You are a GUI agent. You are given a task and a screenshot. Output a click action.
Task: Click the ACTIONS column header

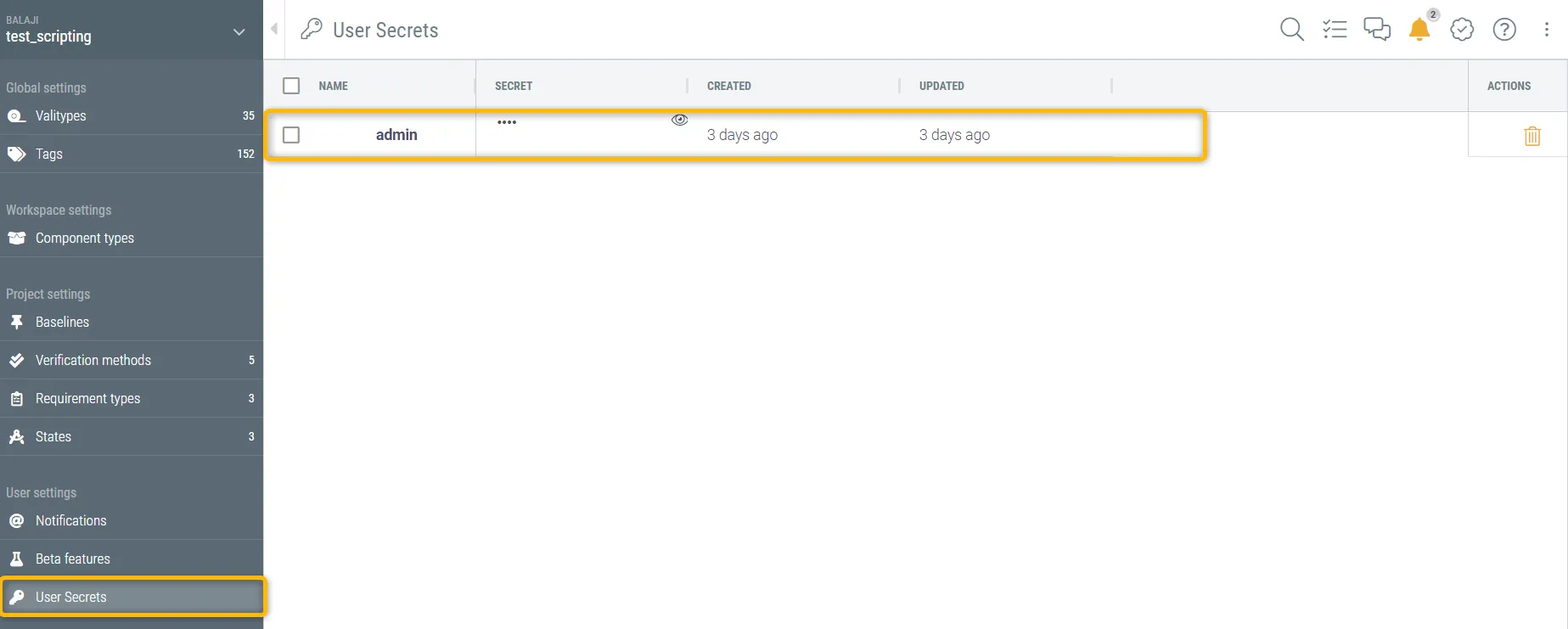[1509, 86]
